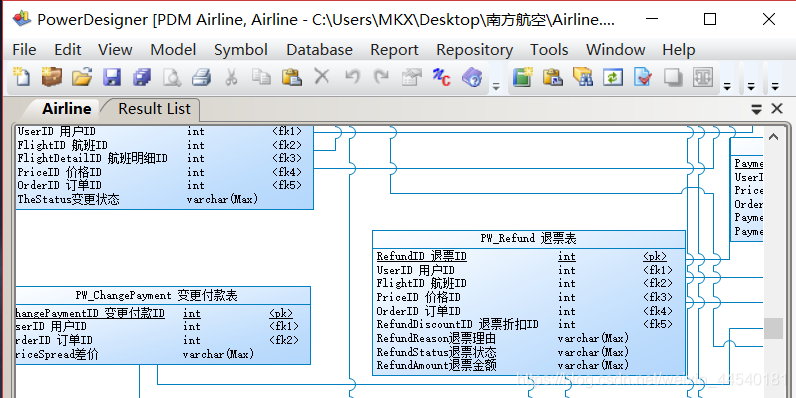Image resolution: width=796 pixels, height=398 pixels.
Task: Click the Print icon
Action: tap(202, 77)
